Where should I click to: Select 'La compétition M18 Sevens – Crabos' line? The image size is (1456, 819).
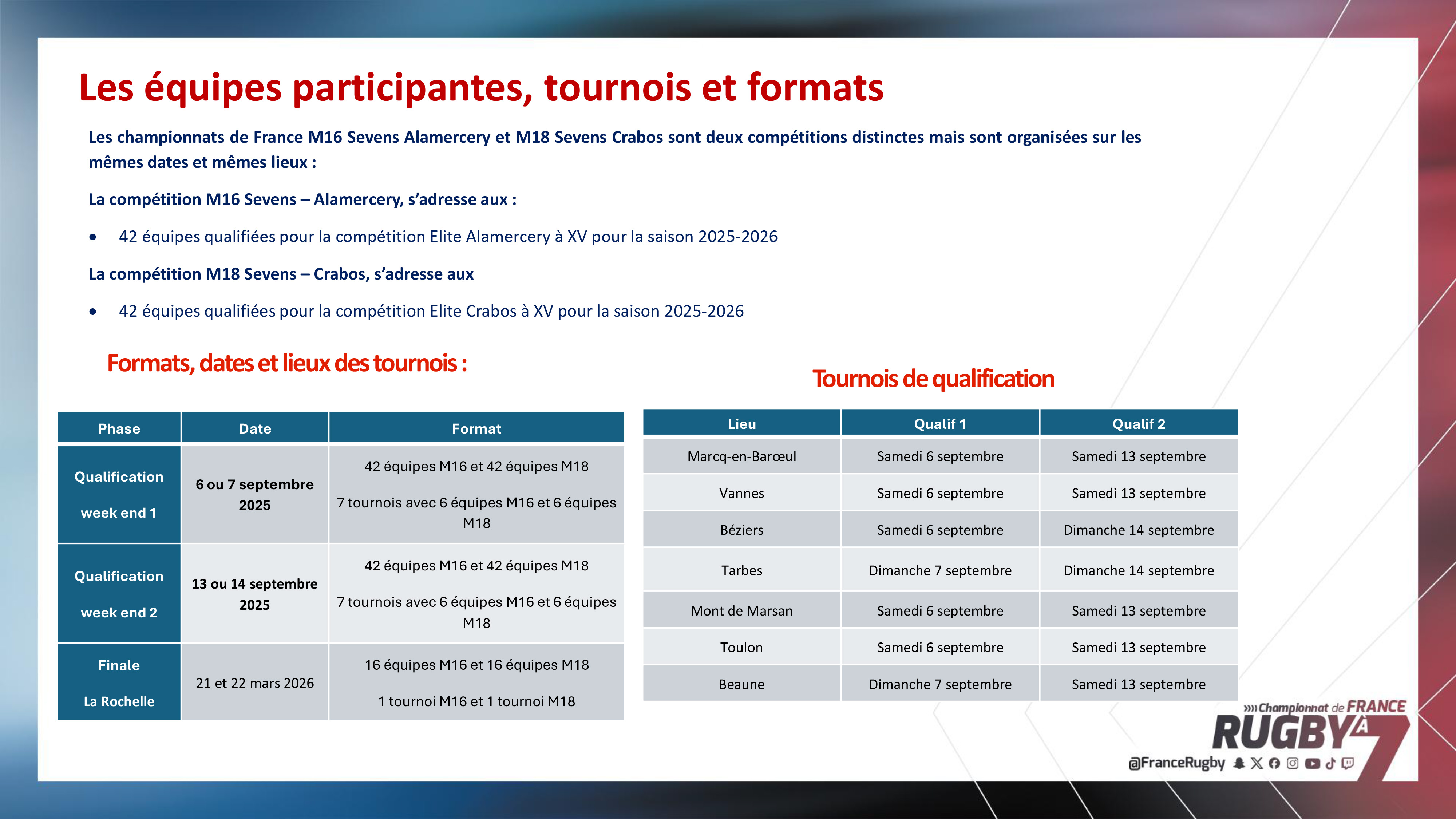281,274
